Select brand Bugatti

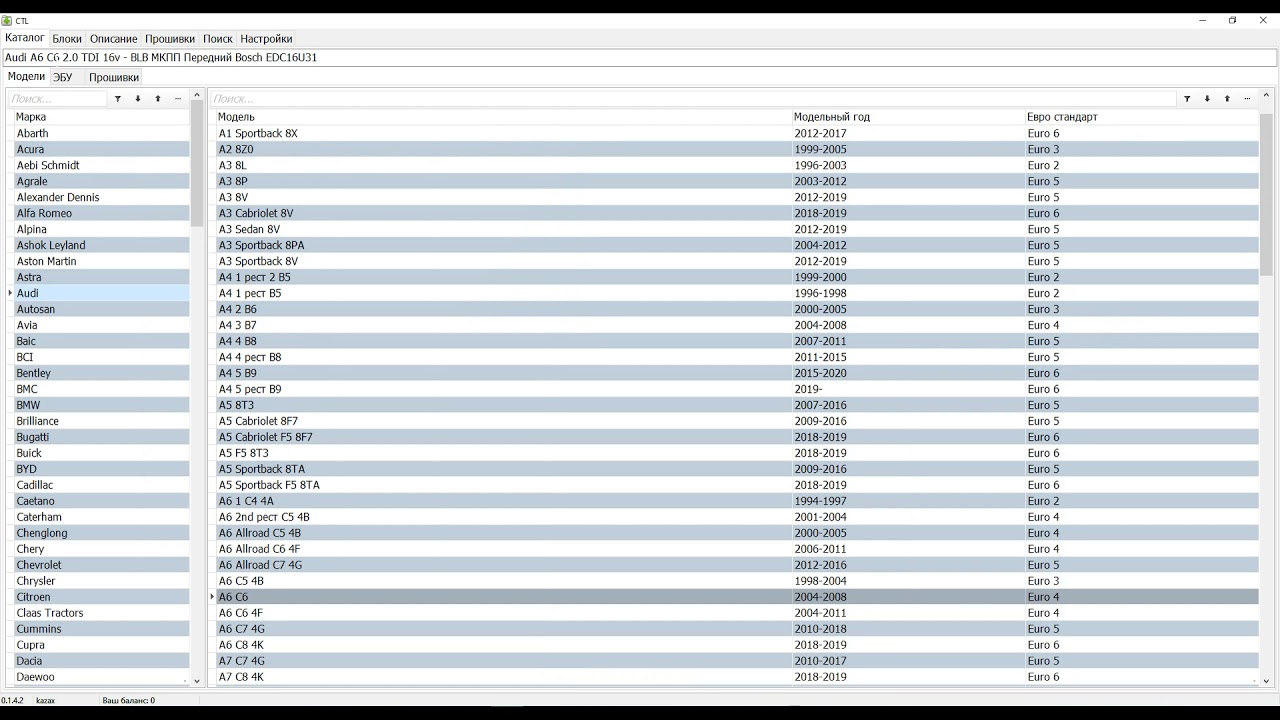(101, 437)
